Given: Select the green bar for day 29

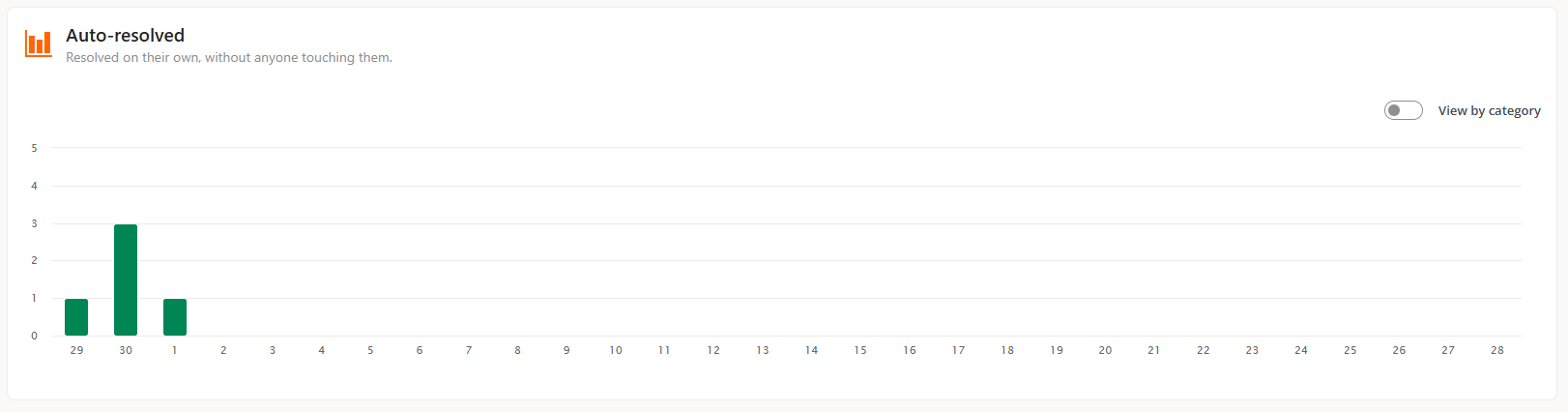Looking at the screenshot, I should pyautogui.click(x=76, y=317).
